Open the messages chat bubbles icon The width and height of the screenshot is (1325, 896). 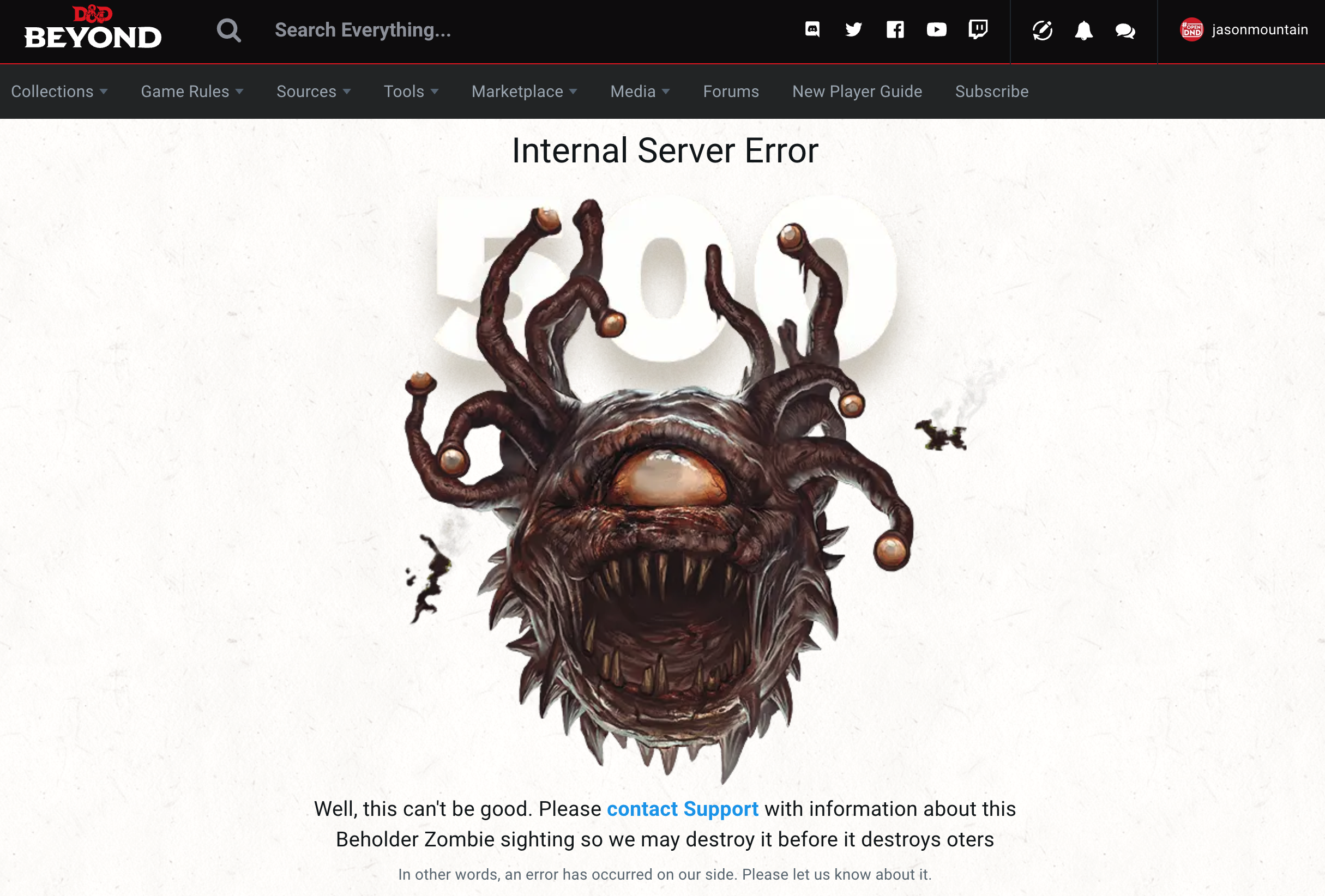click(x=1125, y=31)
